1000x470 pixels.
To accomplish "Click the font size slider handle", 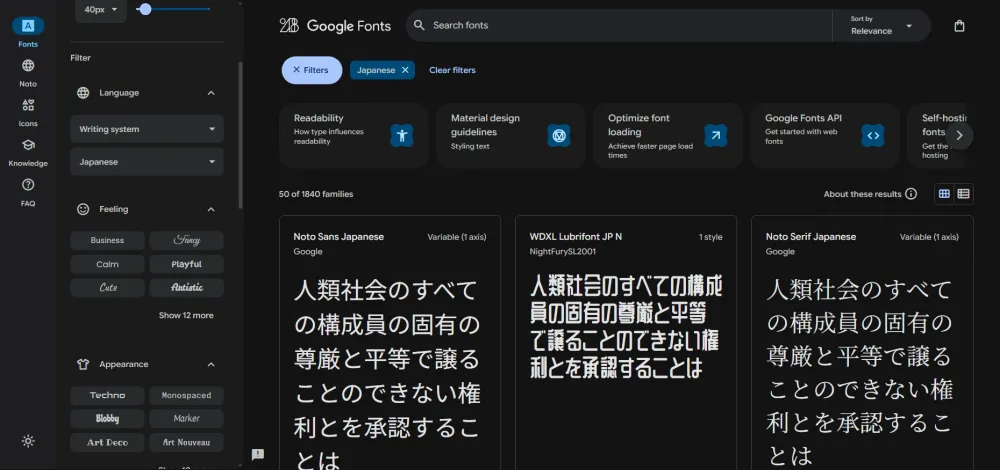I will coord(145,10).
